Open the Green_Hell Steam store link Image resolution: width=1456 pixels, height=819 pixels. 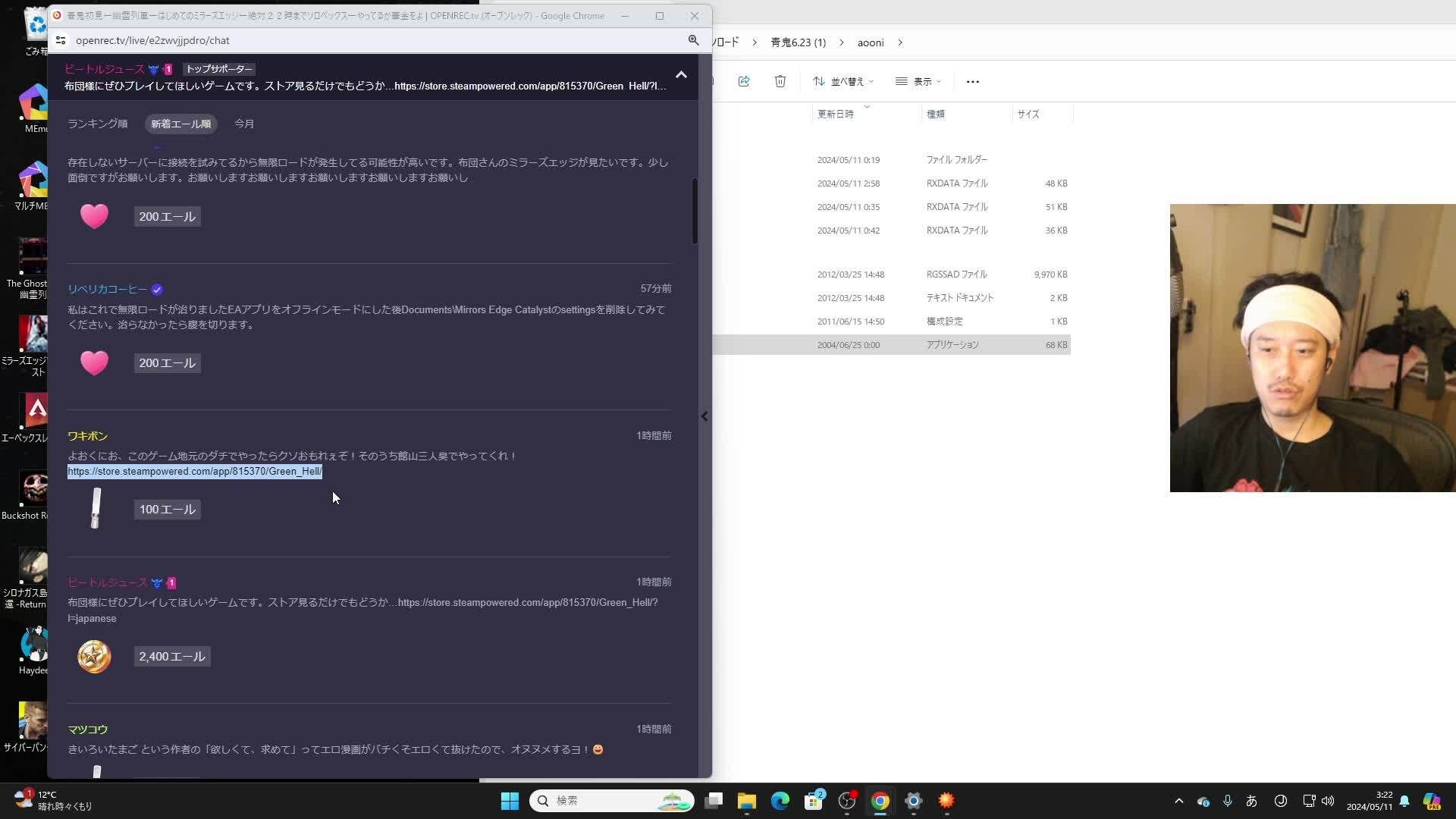pos(195,472)
